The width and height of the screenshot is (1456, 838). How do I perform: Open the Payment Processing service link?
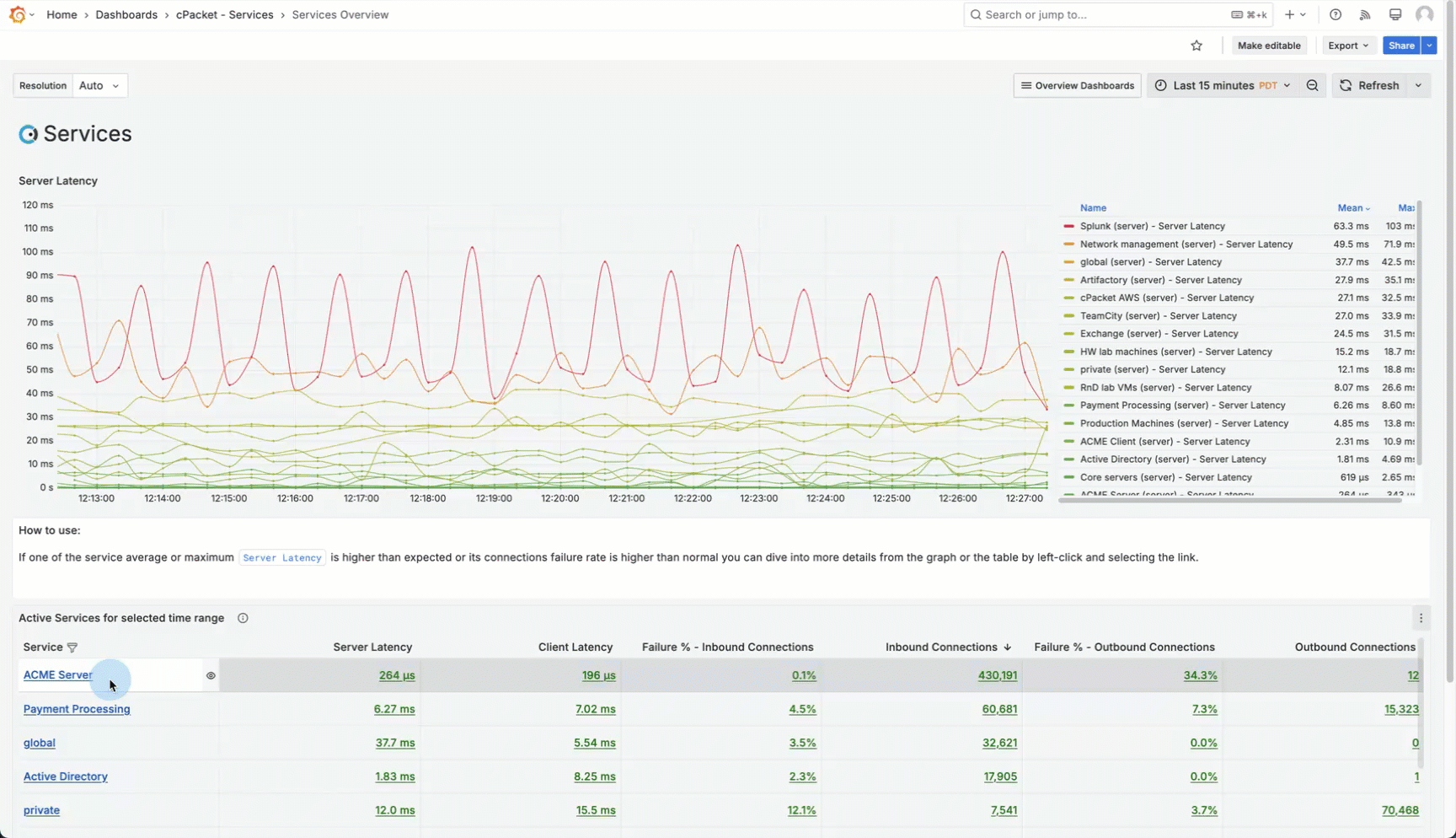tap(77, 709)
